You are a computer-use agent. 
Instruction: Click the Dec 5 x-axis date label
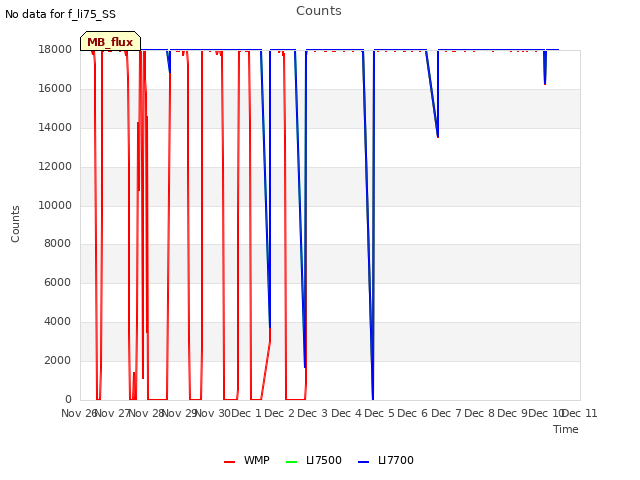point(380,413)
